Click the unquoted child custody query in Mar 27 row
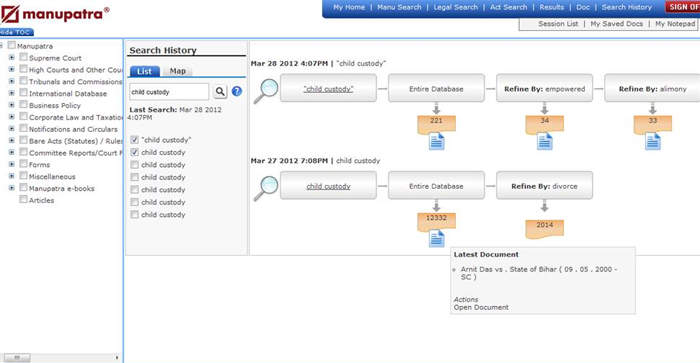This screenshot has width=700, height=363. pos(328,186)
